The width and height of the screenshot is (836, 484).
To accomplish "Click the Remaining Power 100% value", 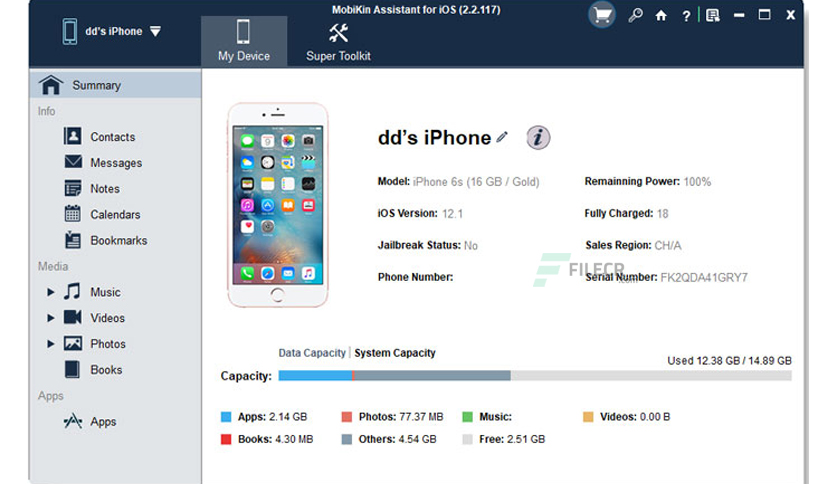I will 697,182.
